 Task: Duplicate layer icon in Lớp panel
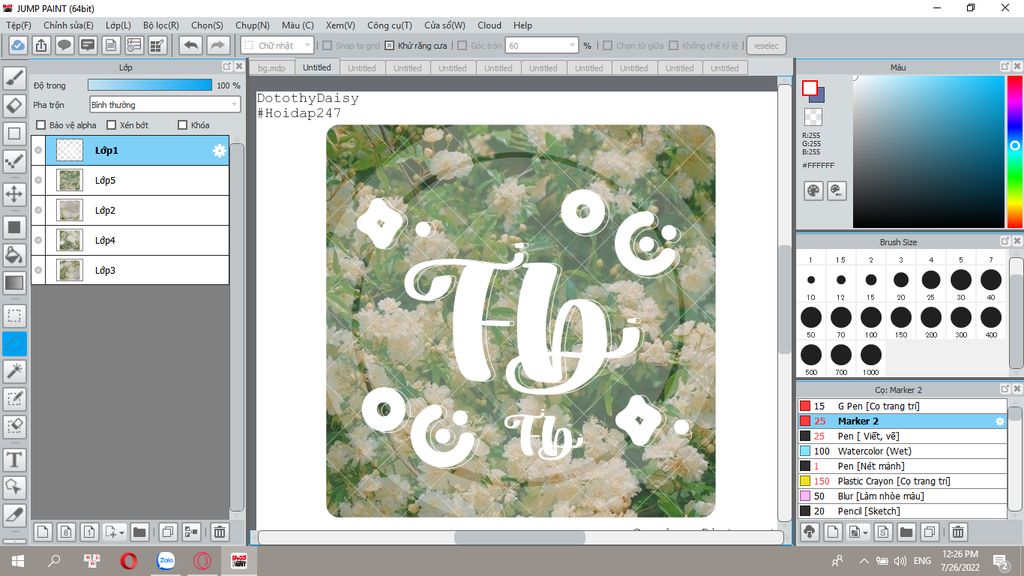pos(168,532)
